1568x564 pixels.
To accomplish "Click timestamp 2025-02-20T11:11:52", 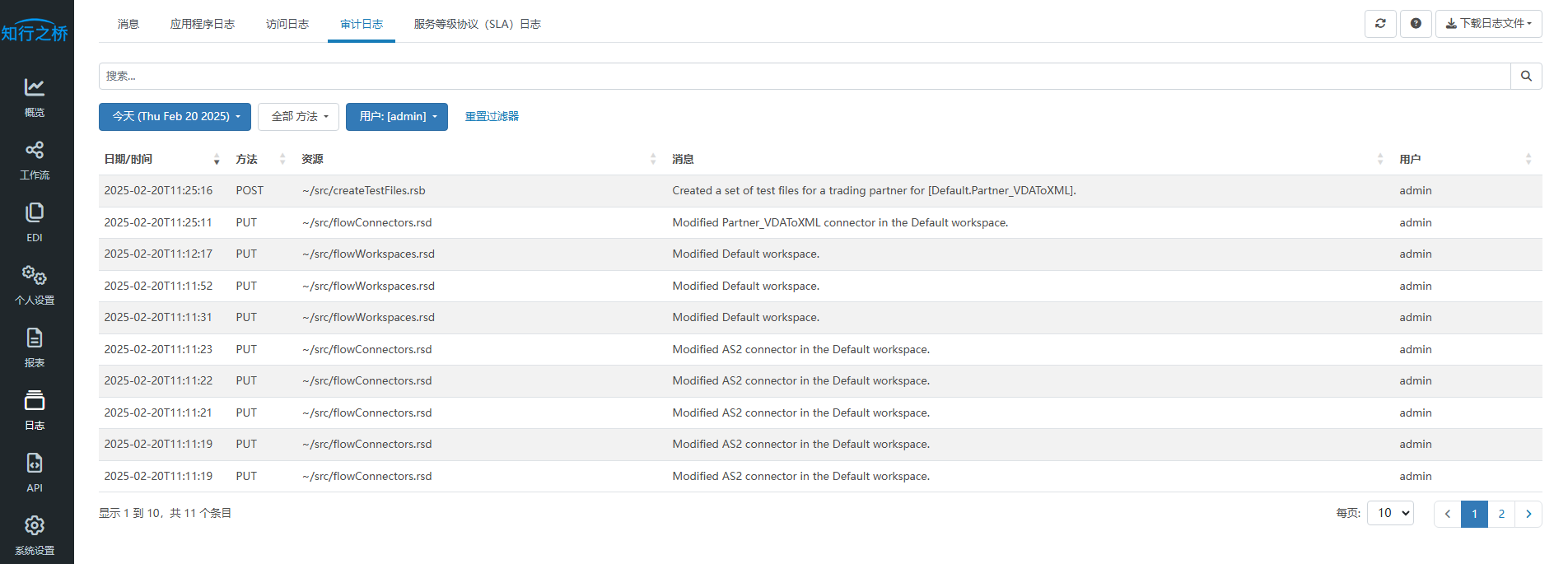I will click(x=158, y=286).
